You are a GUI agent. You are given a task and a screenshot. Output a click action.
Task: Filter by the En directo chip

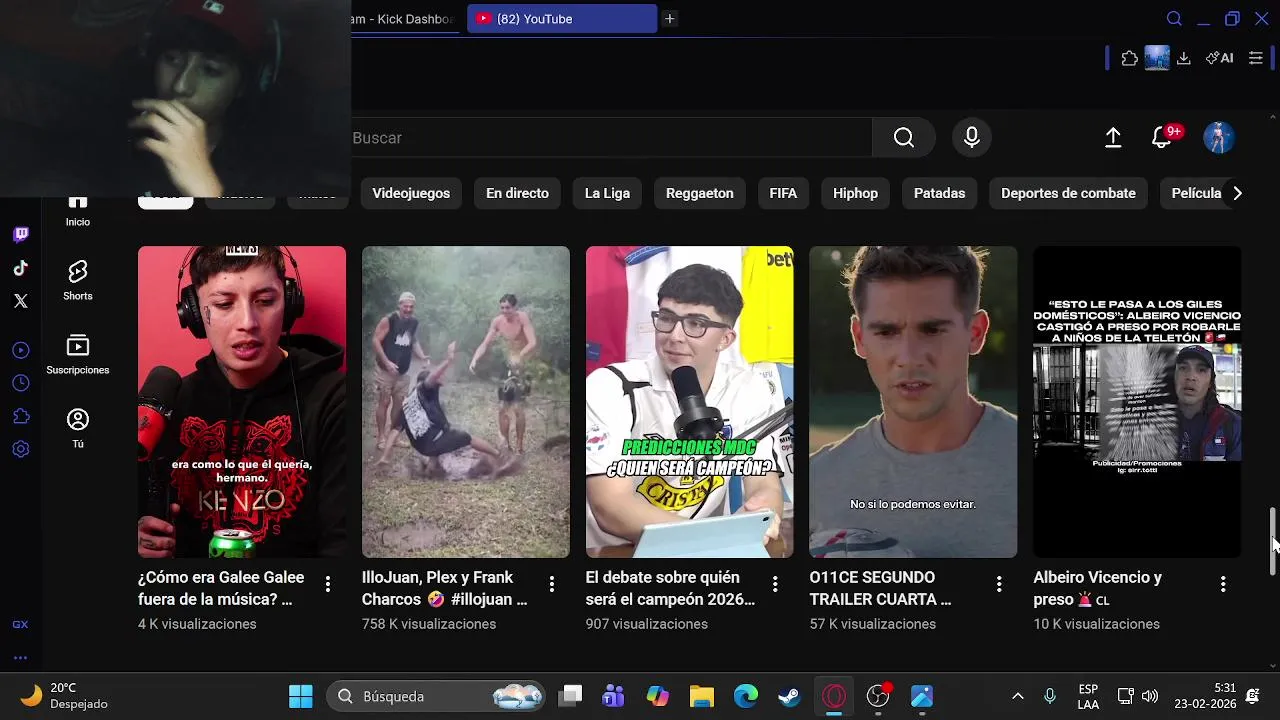click(x=517, y=193)
